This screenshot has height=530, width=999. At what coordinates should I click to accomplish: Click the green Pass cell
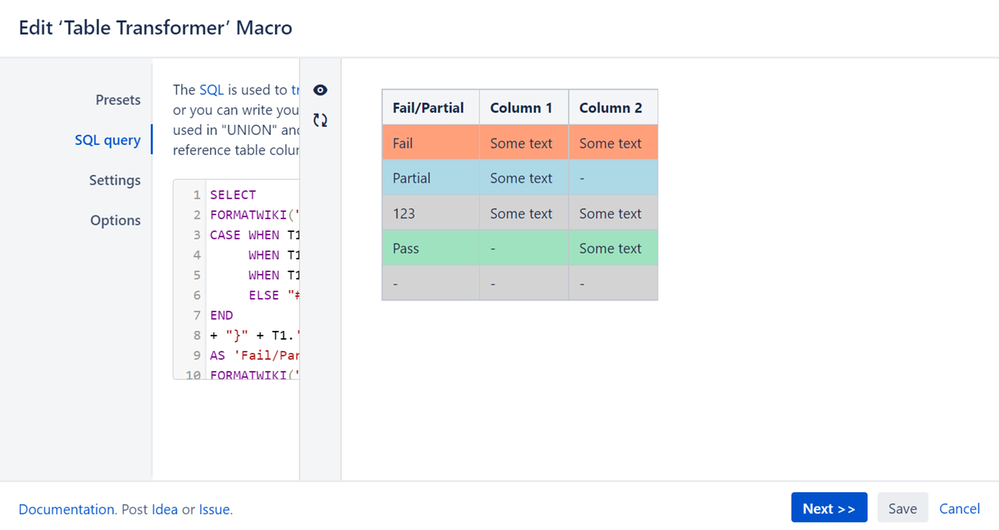pyautogui.click(x=430, y=248)
